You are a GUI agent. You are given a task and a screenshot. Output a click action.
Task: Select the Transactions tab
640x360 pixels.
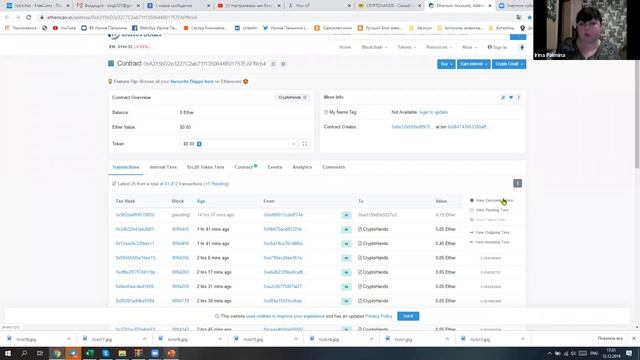pos(125,167)
